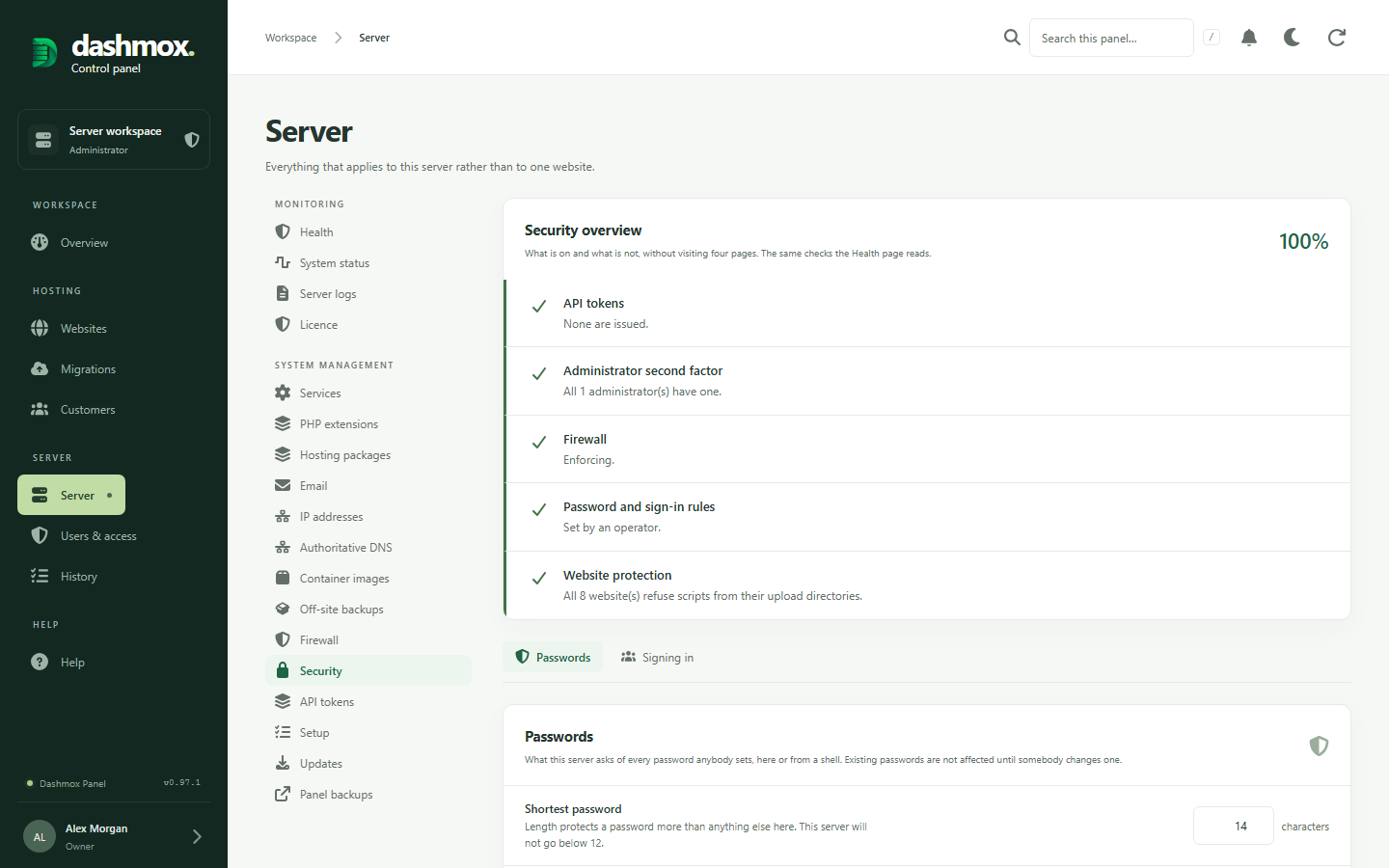
Task: Click the dashmox logo icon
Action: click(x=44, y=52)
